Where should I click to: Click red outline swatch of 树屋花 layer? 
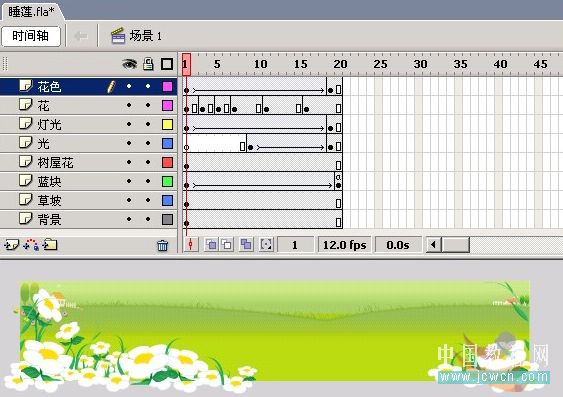tap(167, 163)
